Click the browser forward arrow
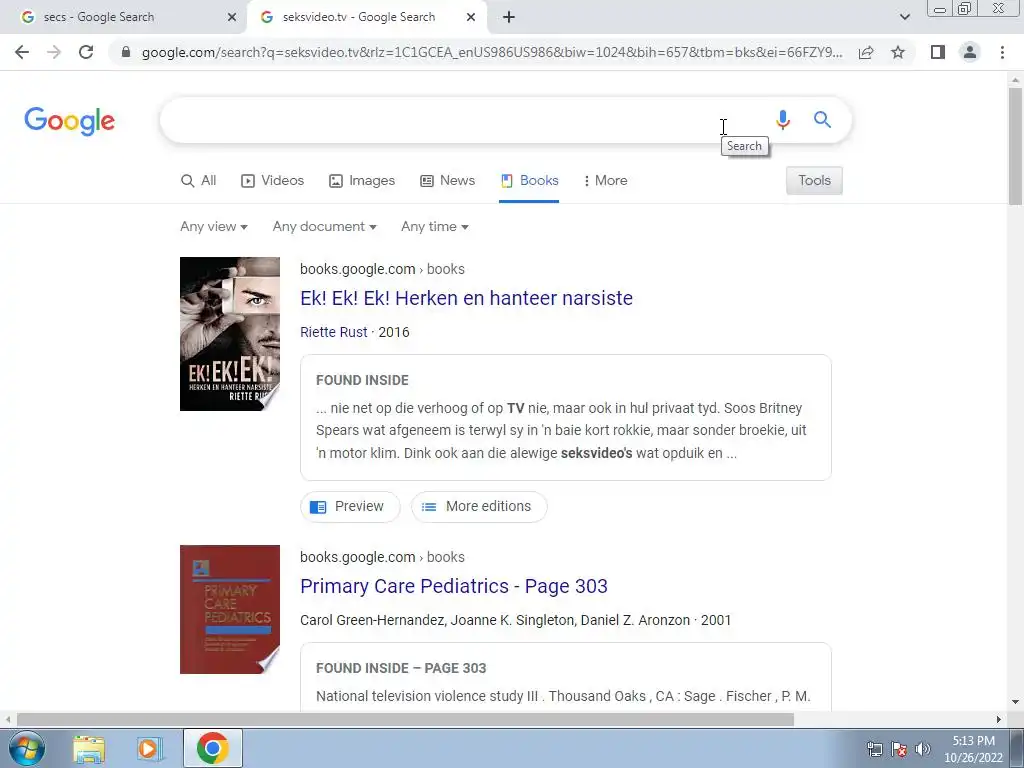1024x768 pixels. 54,52
